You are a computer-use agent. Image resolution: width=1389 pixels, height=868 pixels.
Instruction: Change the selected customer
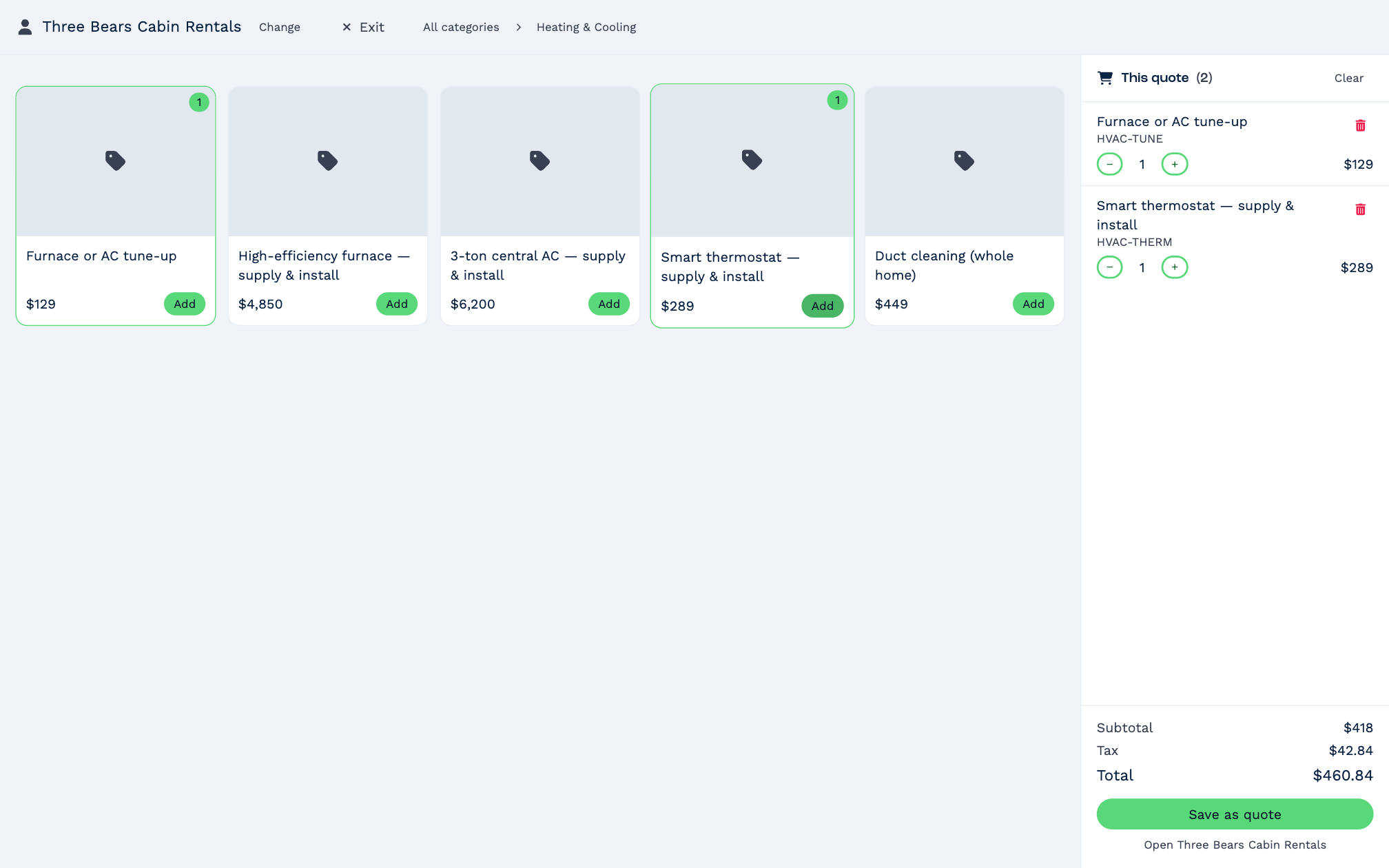point(280,27)
